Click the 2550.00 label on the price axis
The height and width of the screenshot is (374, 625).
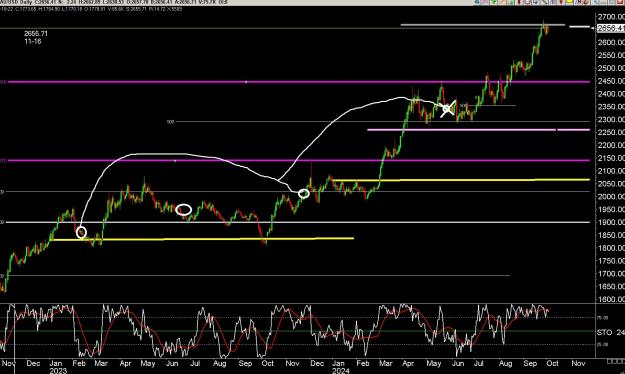point(611,55)
